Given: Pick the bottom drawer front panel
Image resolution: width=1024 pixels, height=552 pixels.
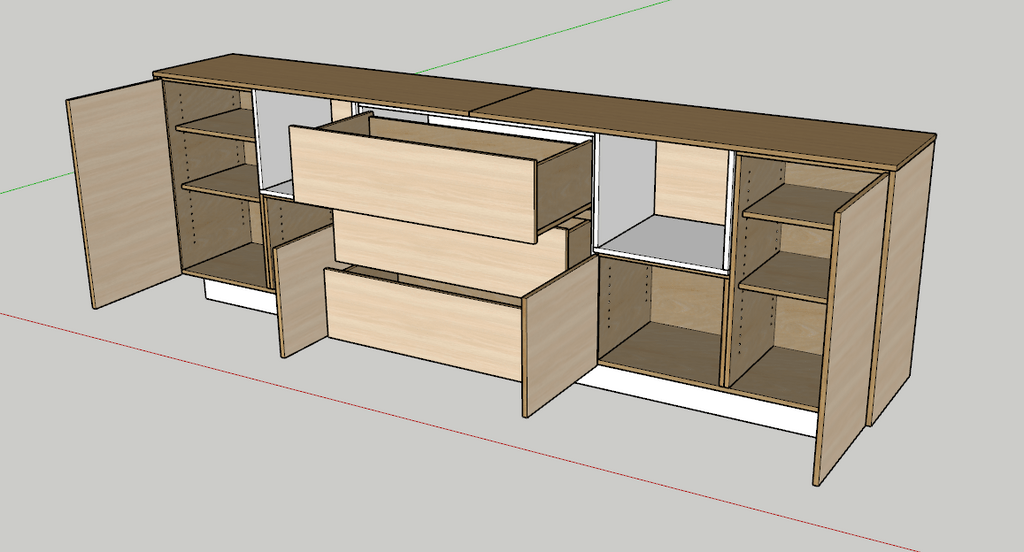Looking at the screenshot, I should [x=423, y=323].
